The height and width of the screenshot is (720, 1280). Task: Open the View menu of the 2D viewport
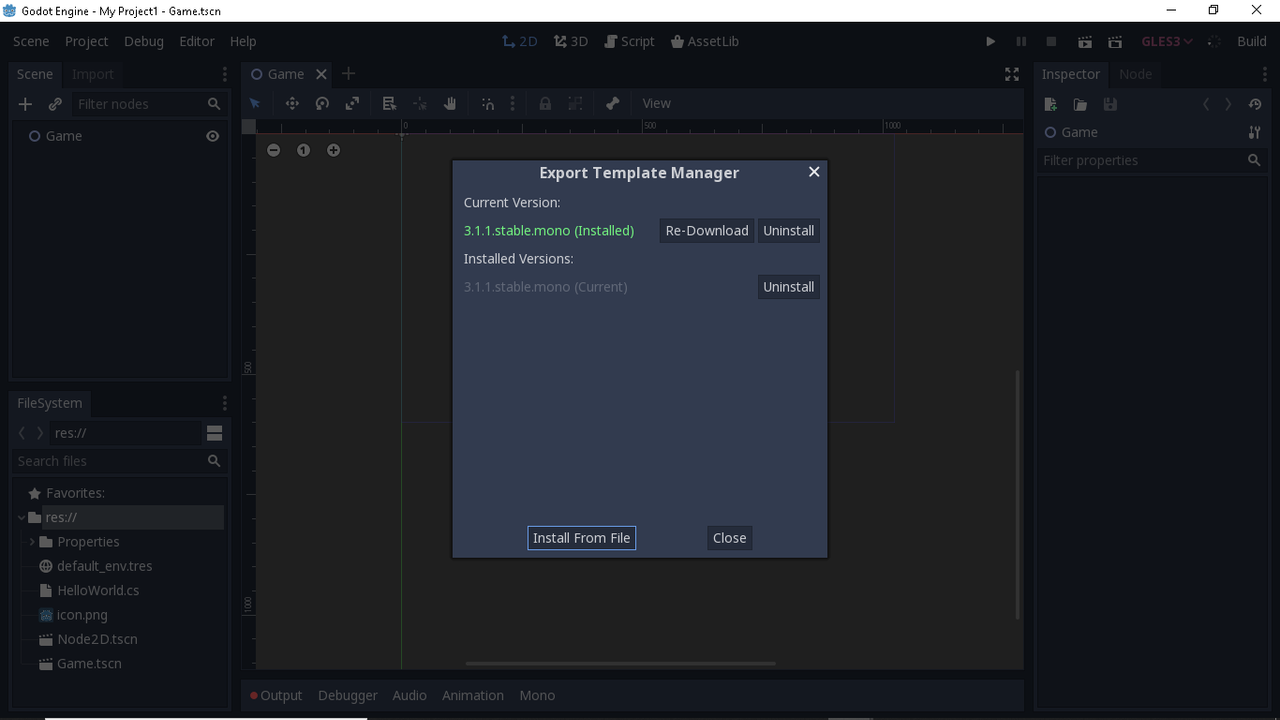656,103
